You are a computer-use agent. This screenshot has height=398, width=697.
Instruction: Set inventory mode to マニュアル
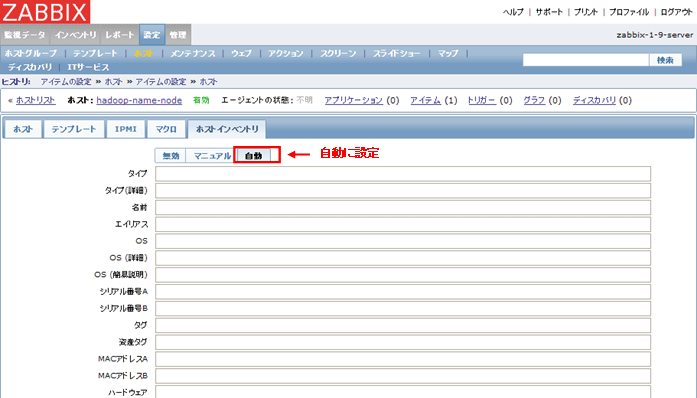(x=212, y=156)
